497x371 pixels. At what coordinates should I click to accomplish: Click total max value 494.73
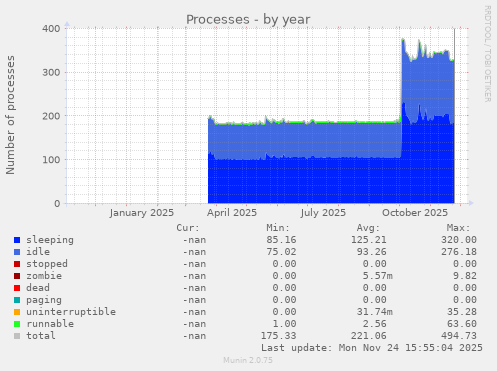click(x=459, y=336)
